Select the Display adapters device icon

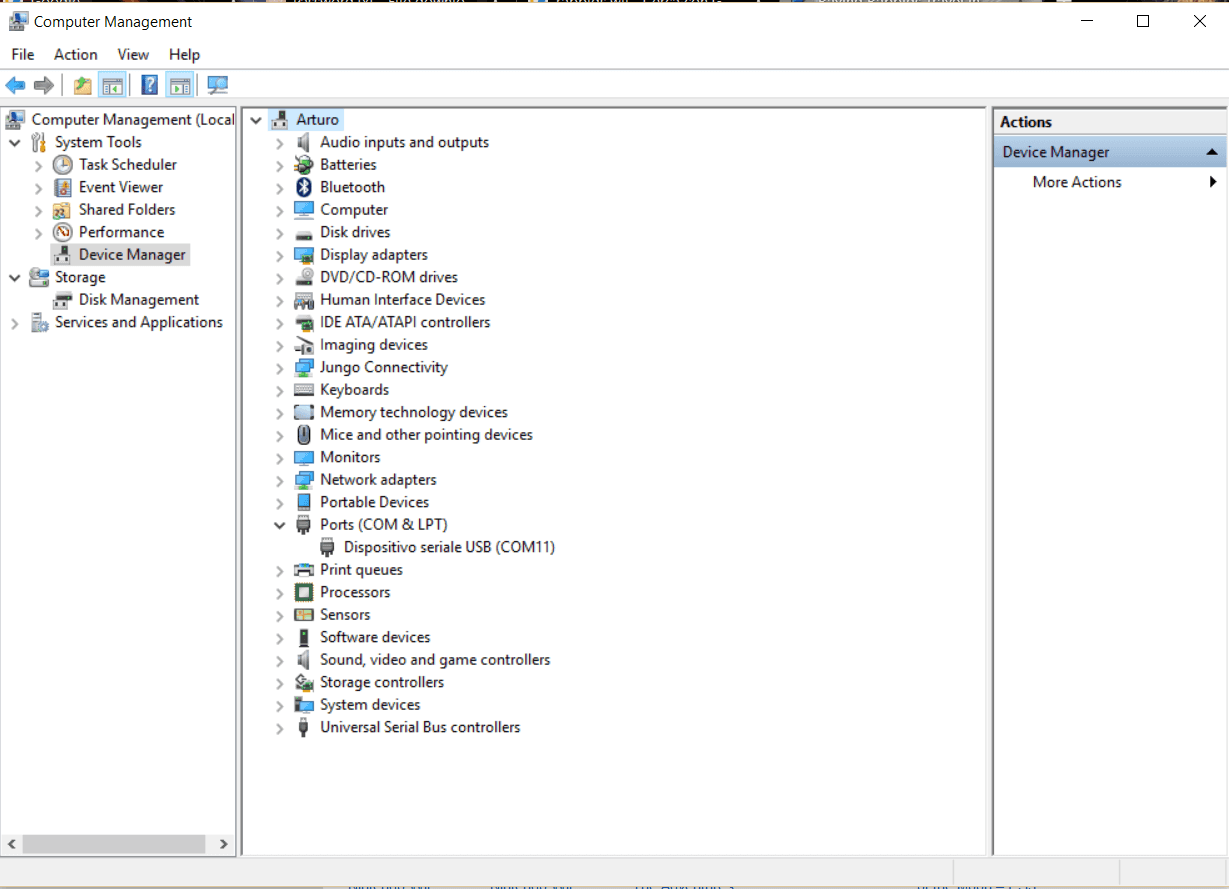coord(303,254)
